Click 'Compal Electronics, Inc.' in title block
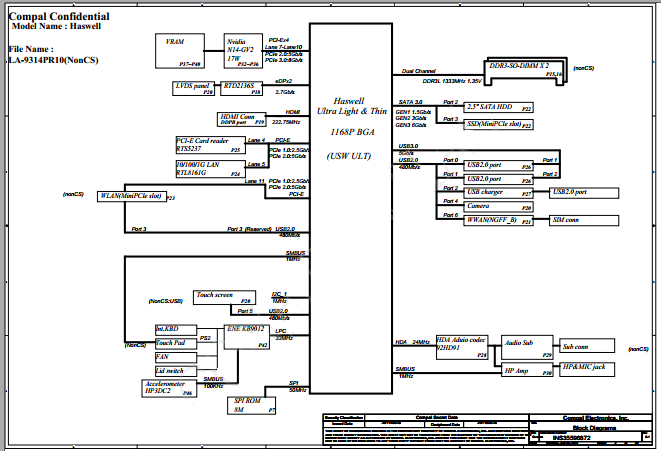 (x=596, y=418)
